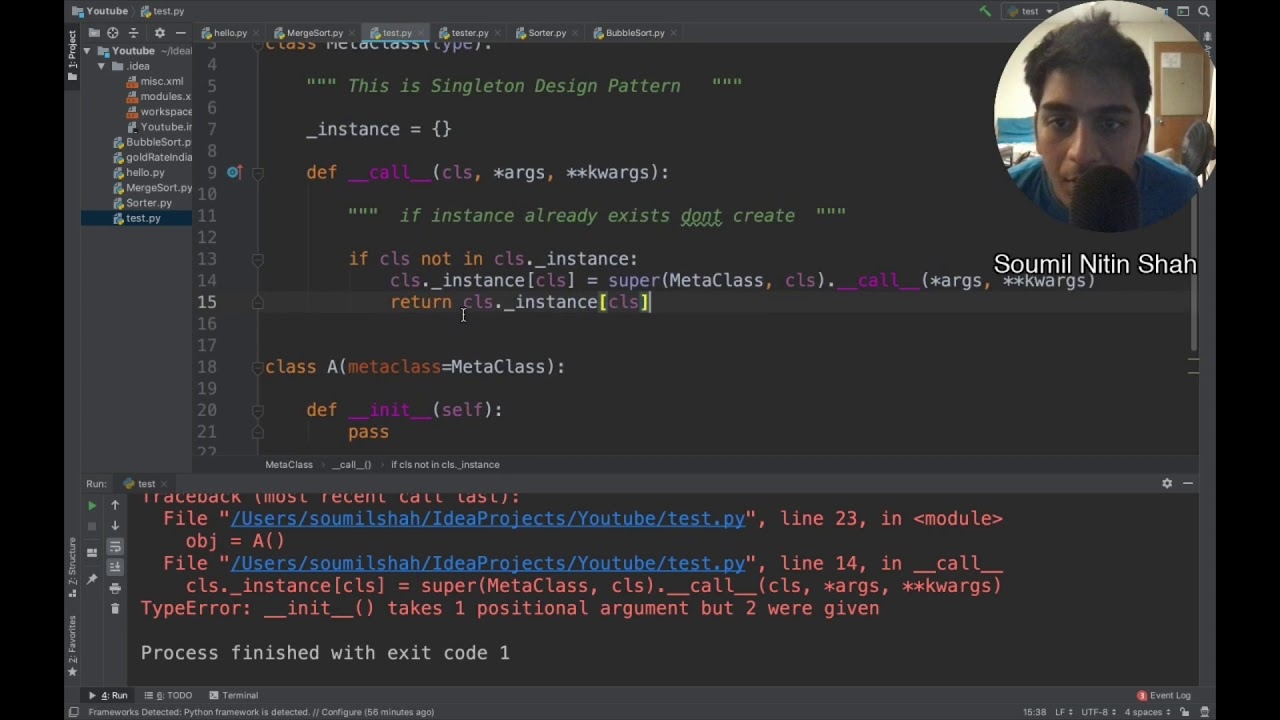This screenshot has width=1280, height=720.
Task: Open the Event Log
Action: pos(1168,695)
